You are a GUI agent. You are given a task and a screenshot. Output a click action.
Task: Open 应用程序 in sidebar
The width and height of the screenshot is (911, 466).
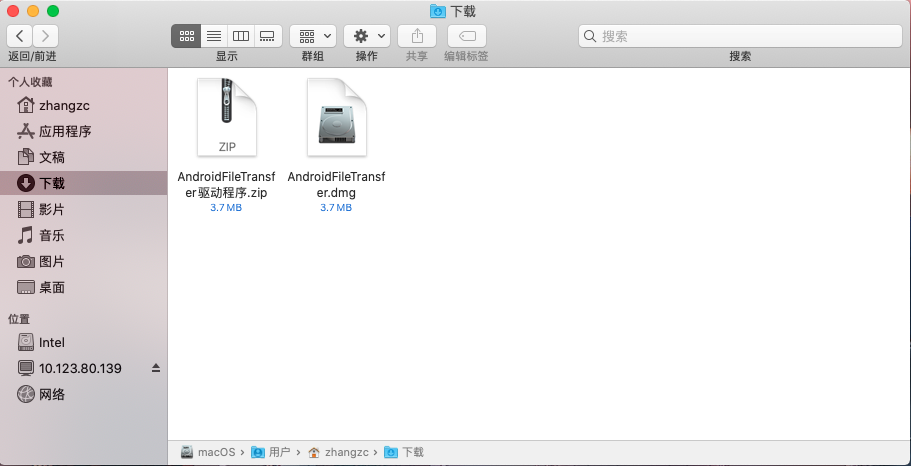(84, 131)
